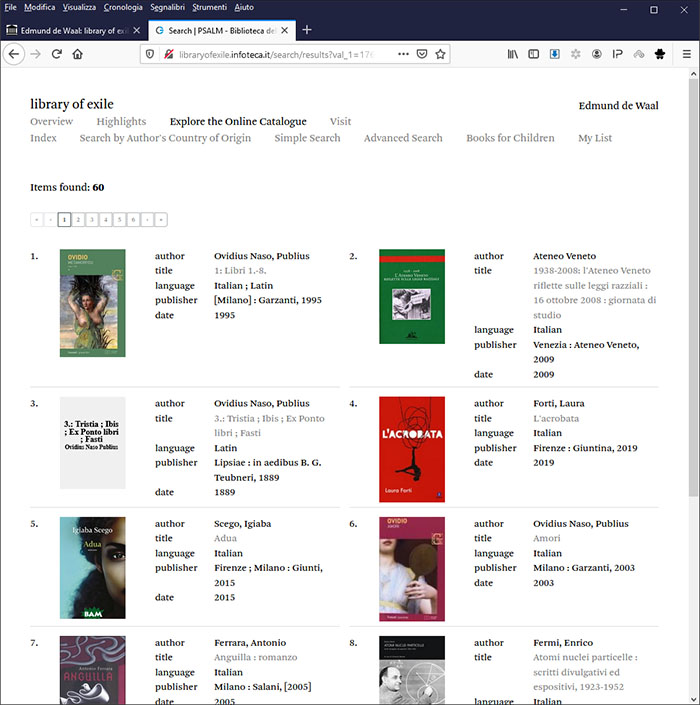Go to the browser home page
The image size is (700, 705).
pyautogui.click(x=77, y=54)
